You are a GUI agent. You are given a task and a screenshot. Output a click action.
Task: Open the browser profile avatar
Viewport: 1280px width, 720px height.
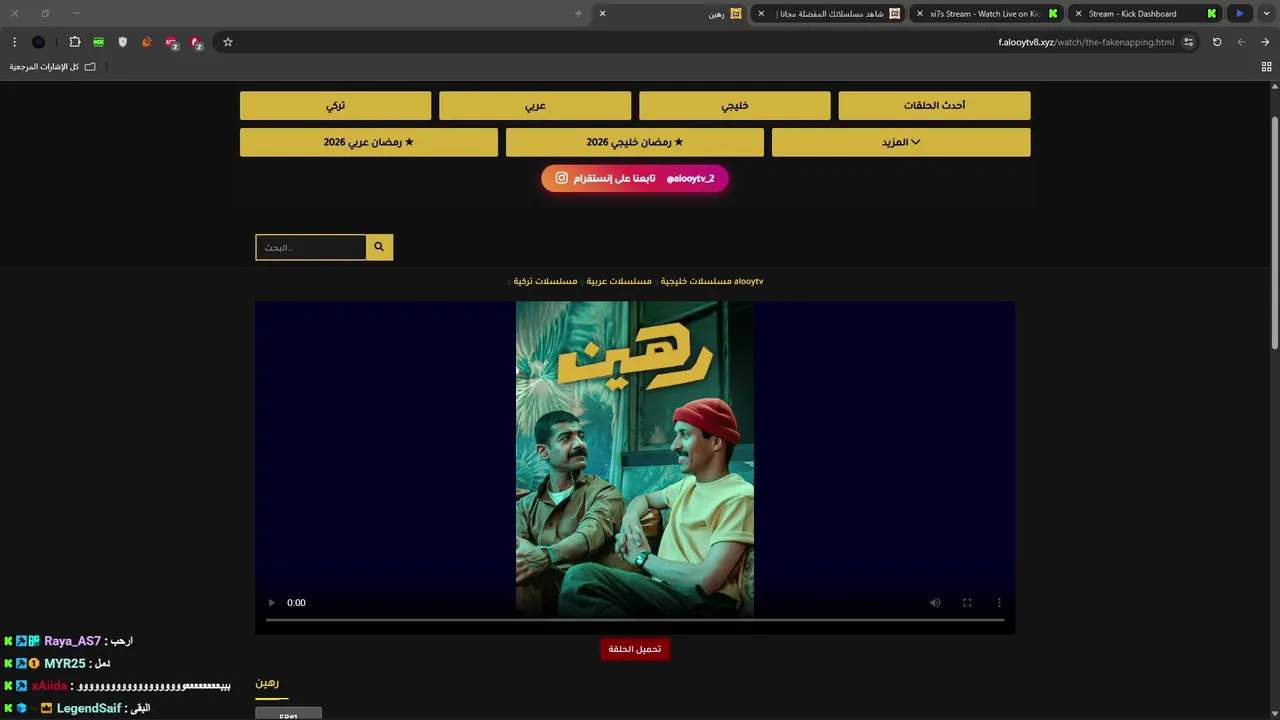38,42
